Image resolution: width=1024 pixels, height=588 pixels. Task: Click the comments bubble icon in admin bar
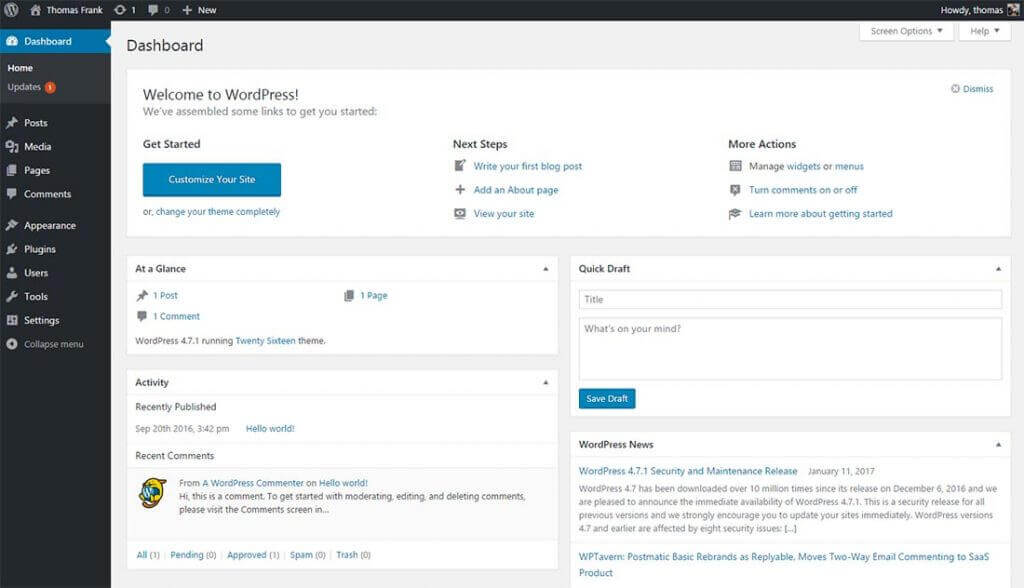coord(153,10)
